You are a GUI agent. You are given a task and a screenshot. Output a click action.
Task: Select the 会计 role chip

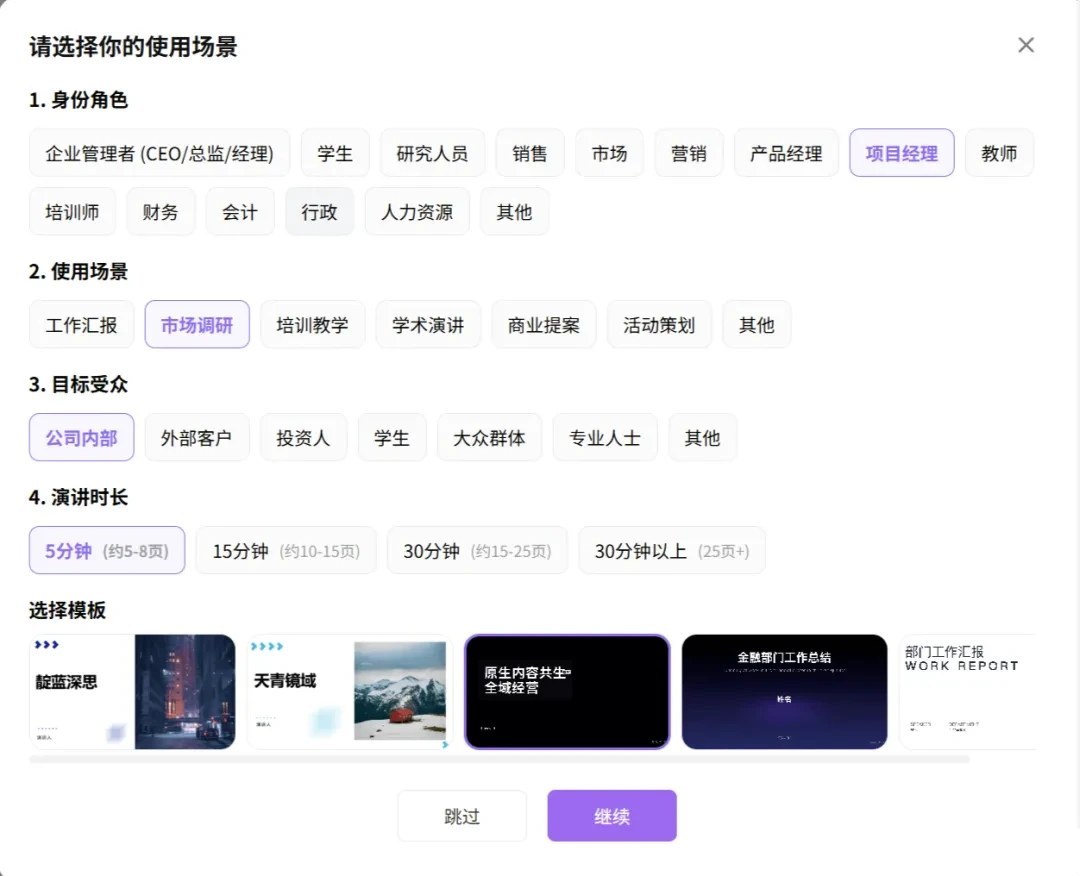pos(240,211)
